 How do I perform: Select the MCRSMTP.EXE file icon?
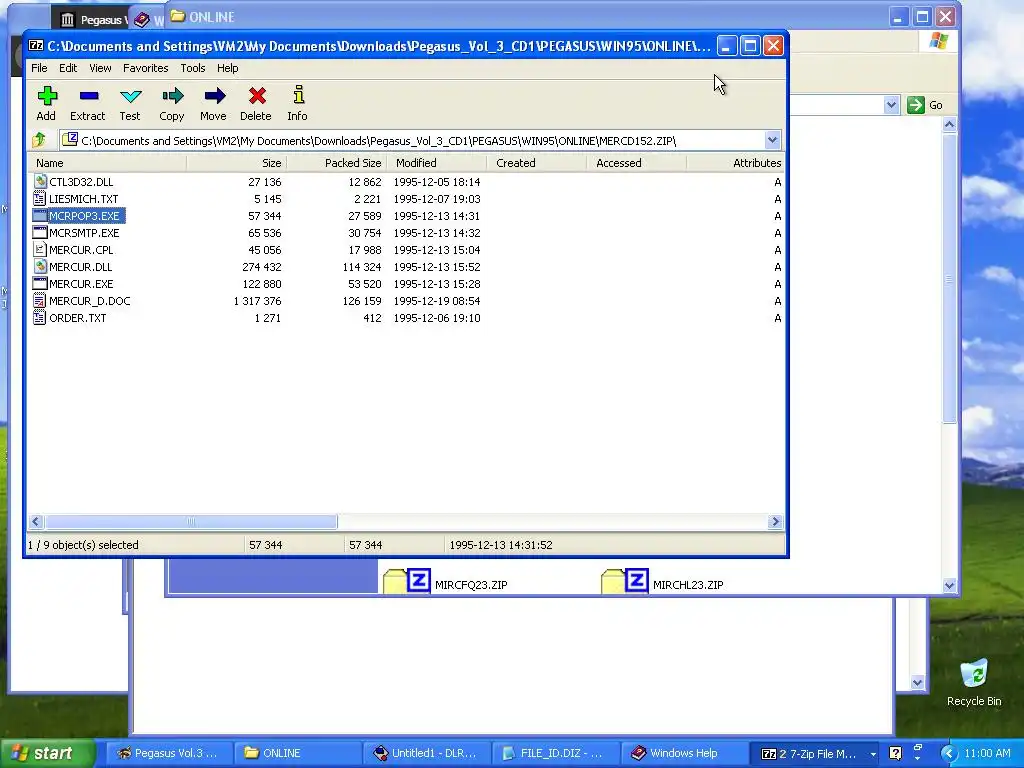tap(40, 232)
